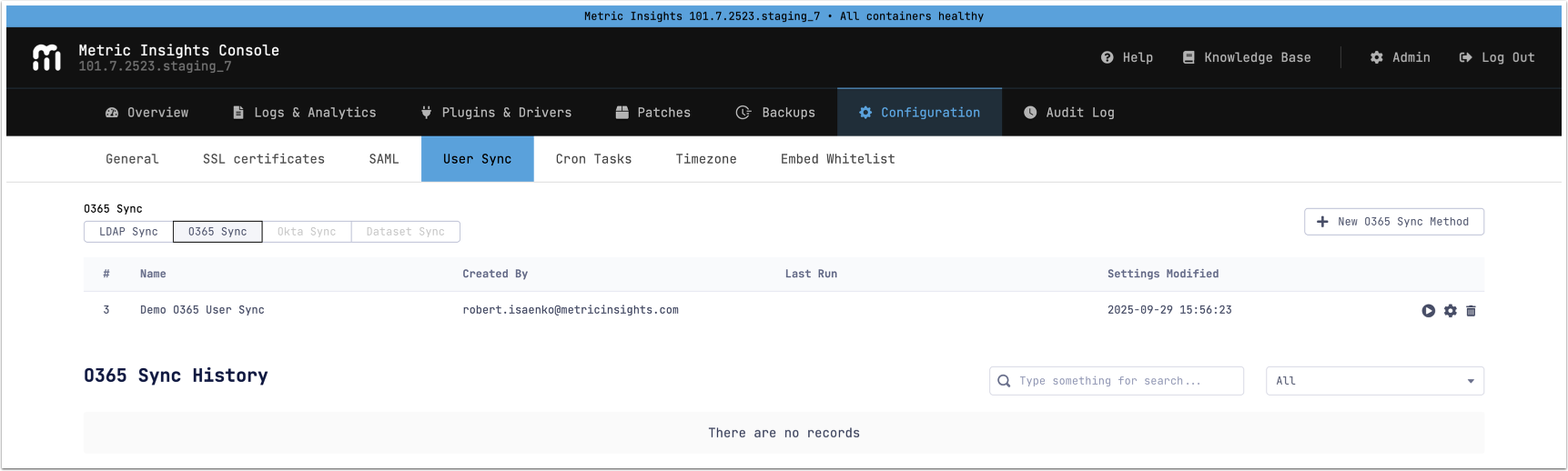The image size is (1568, 471).
Task: Delete Demo O365 User Sync with trash icon
Action: [1471, 311]
